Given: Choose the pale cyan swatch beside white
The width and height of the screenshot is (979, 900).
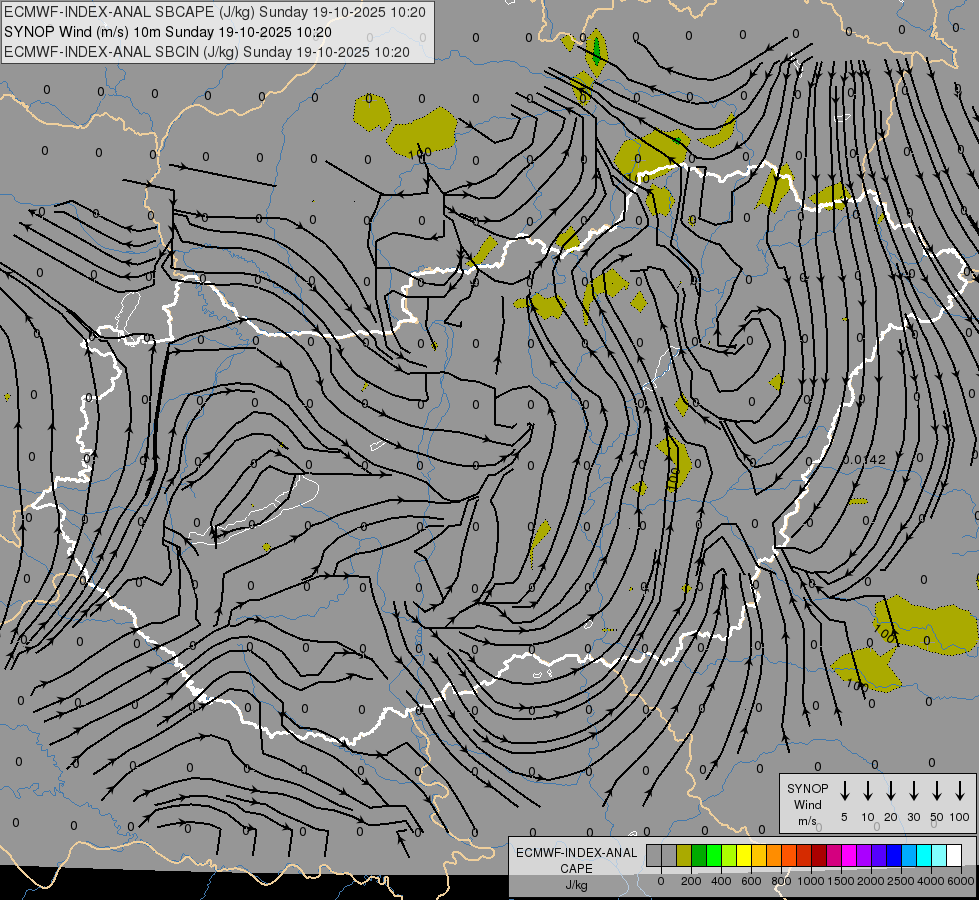Looking at the screenshot, I should pos(939,855).
